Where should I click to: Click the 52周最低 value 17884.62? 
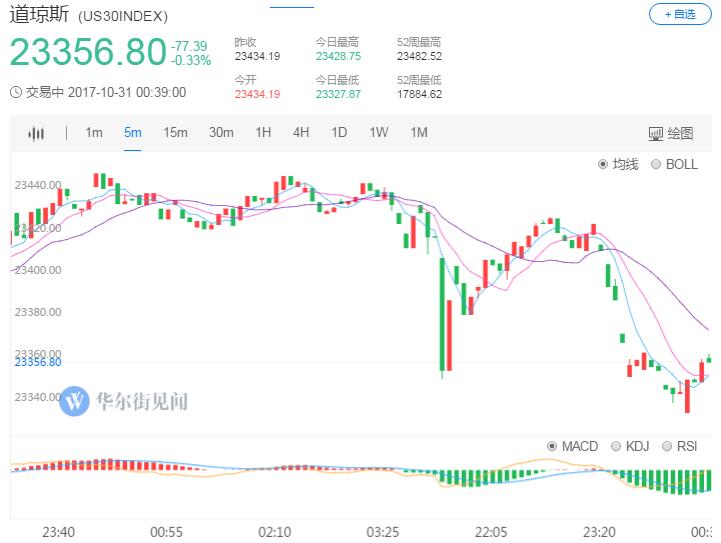pos(419,94)
